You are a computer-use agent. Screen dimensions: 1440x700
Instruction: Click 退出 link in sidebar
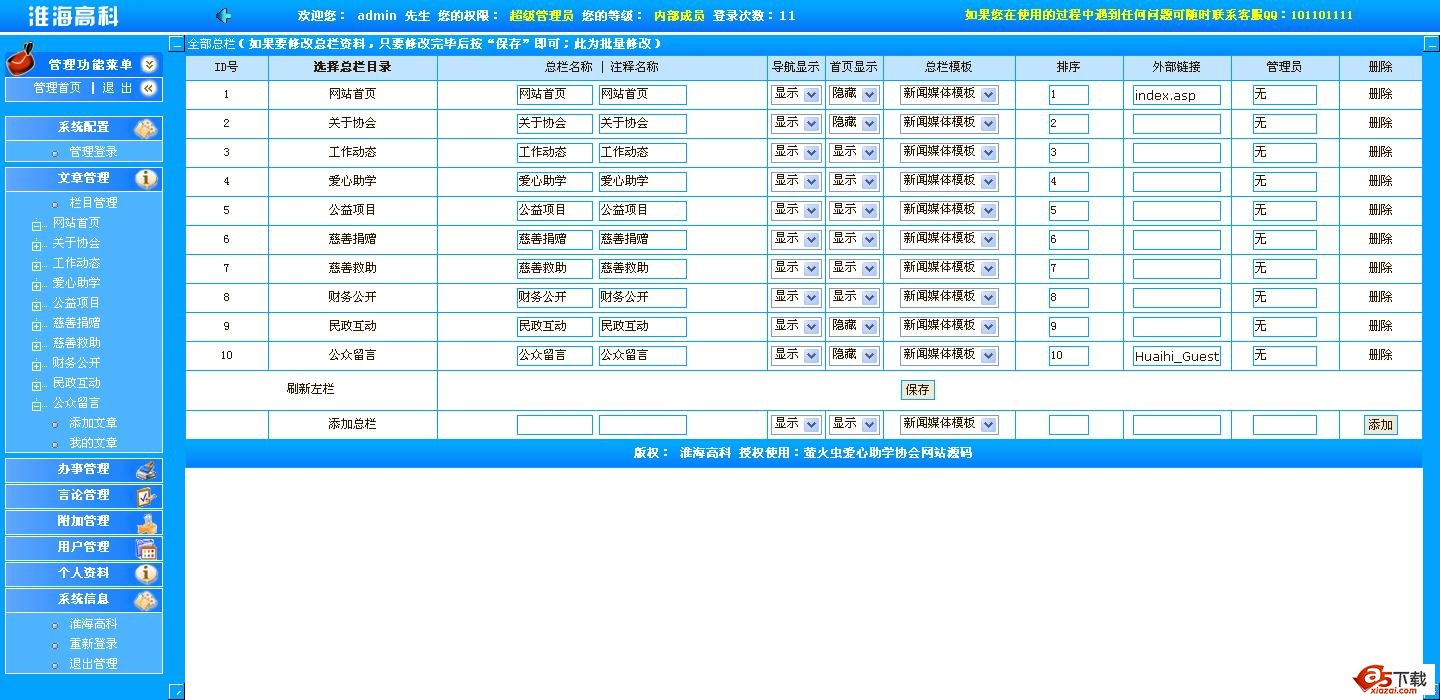[x=117, y=88]
